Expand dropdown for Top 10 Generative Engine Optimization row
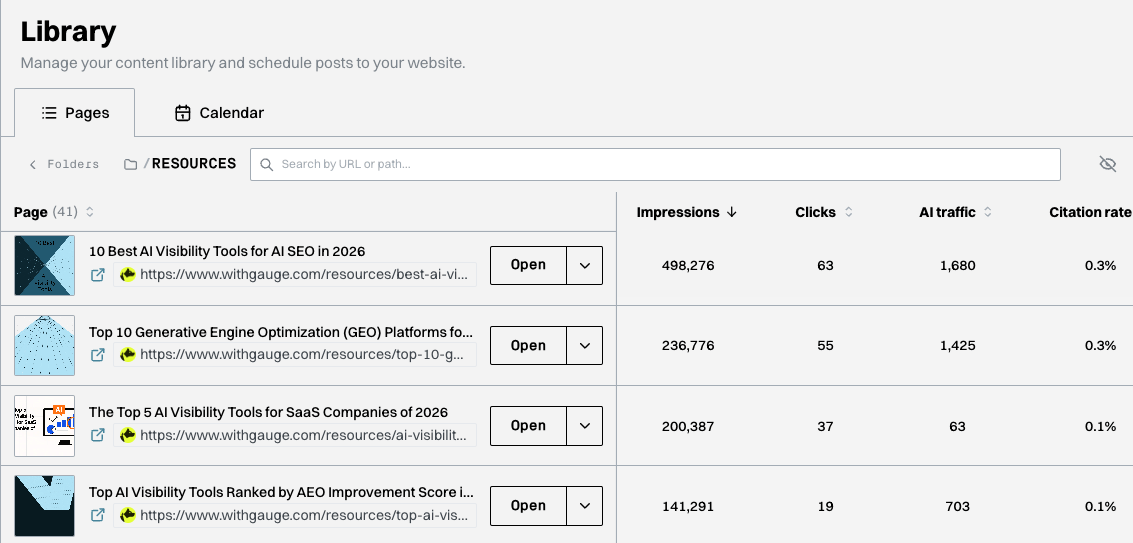Image resolution: width=1133 pixels, height=543 pixels. [x=585, y=346]
